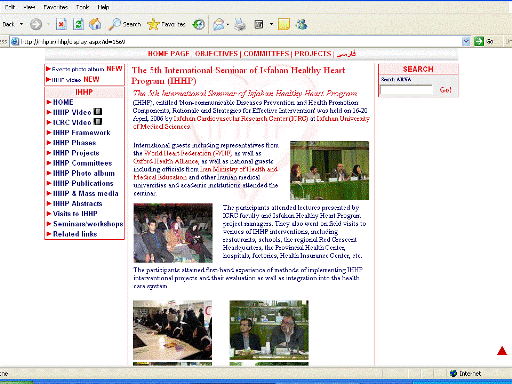Image resolution: width=512 pixels, height=384 pixels.
Task: Open IHHP Video sidebar link
Action: [x=72, y=112]
